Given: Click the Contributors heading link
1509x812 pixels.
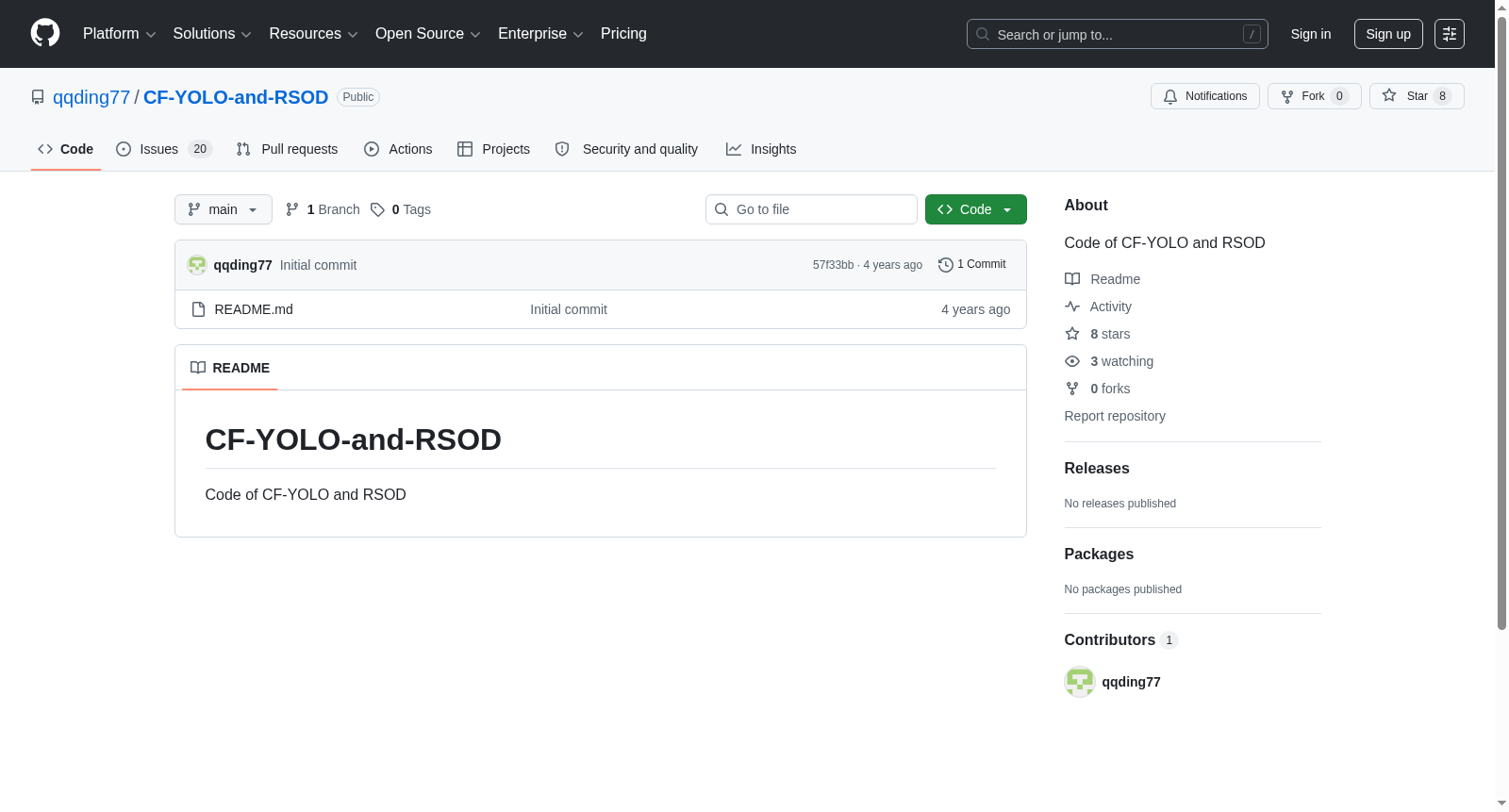Looking at the screenshot, I should pyautogui.click(x=1121, y=640).
